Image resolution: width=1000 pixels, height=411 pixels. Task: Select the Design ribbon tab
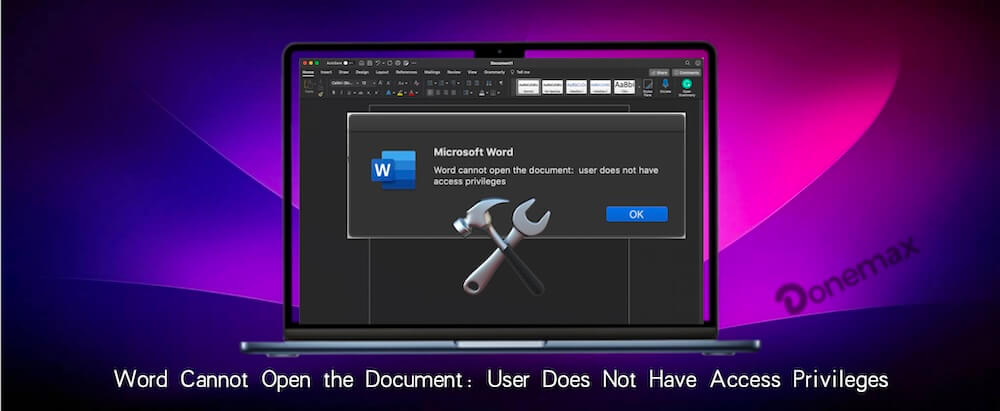(362, 72)
